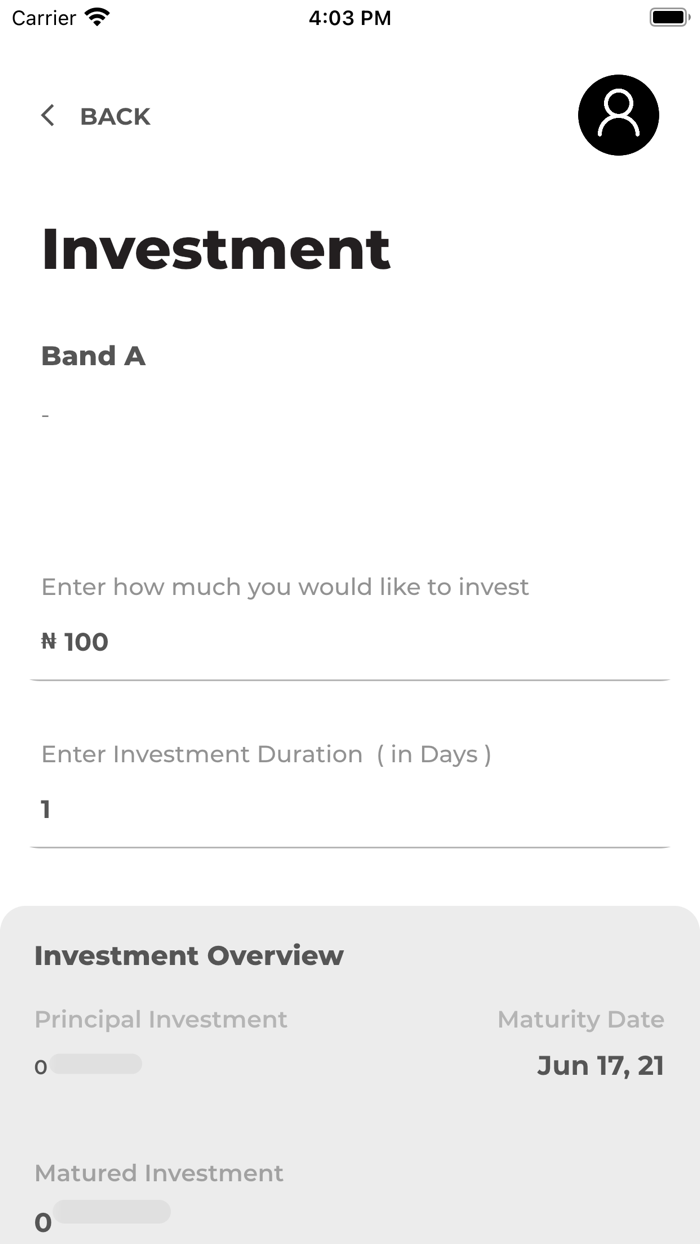Select the Investment page heading
700x1244 pixels.
tap(215, 249)
